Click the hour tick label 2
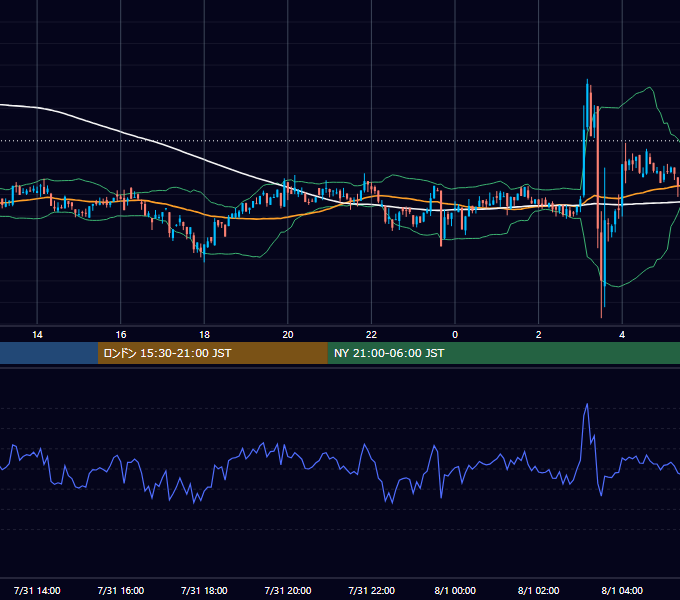The width and height of the screenshot is (680, 600). point(539,335)
